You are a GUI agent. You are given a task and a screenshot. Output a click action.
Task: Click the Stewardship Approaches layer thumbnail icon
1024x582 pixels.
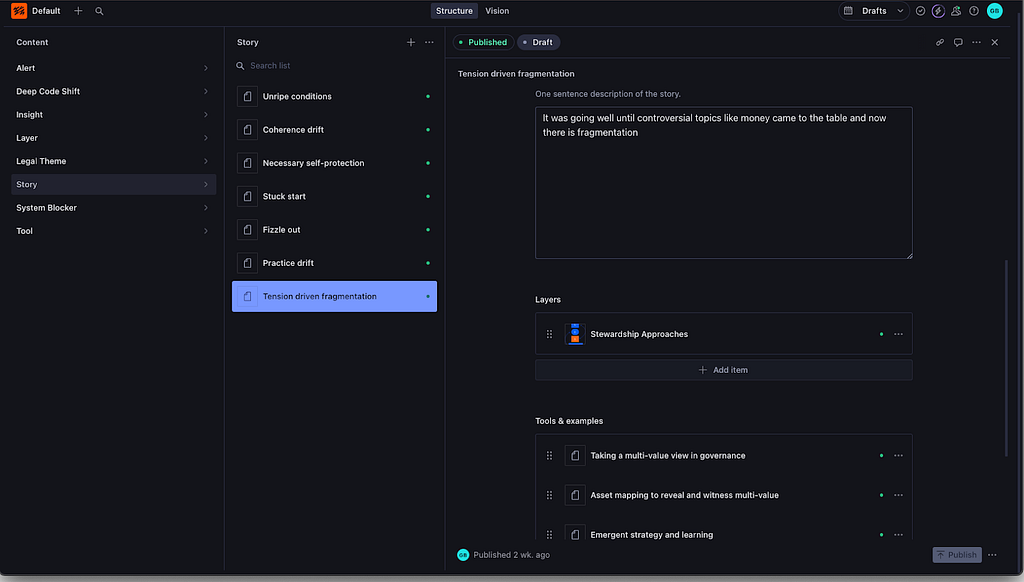click(x=575, y=334)
